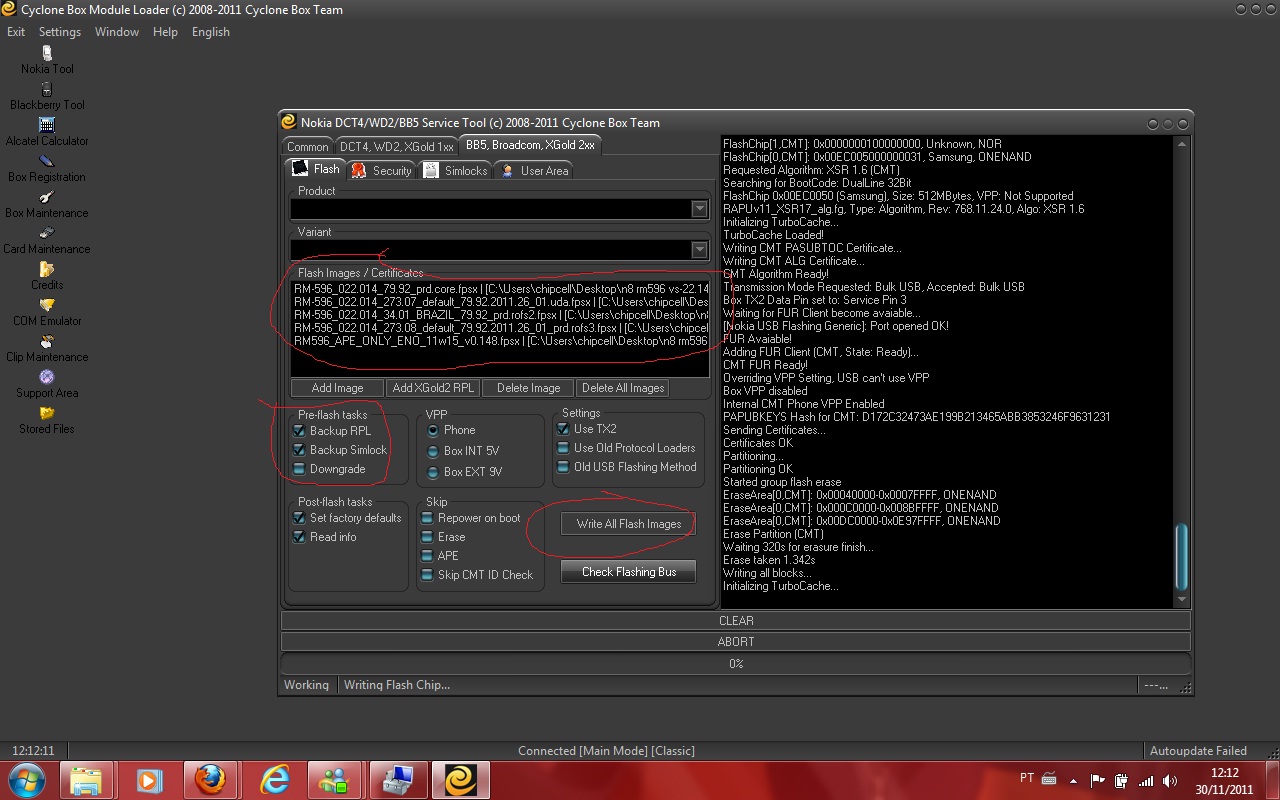Click the Add XGold2 RPL button
Image resolution: width=1280 pixels, height=800 pixels.
(434, 388)
